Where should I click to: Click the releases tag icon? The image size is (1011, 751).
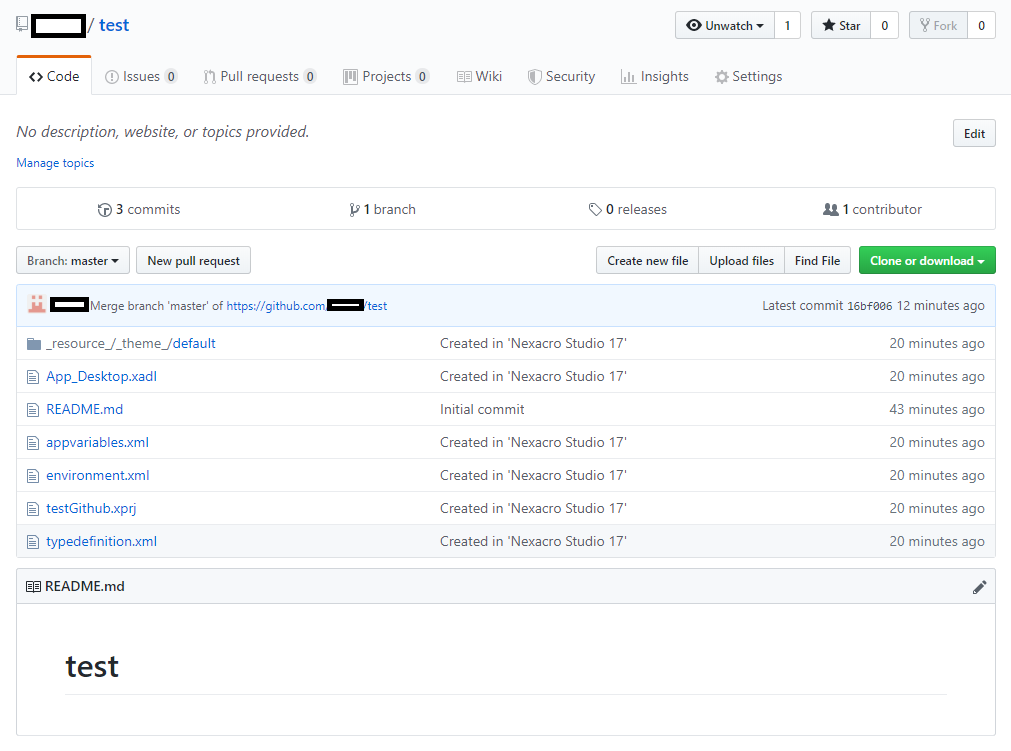tap(595, 209)
